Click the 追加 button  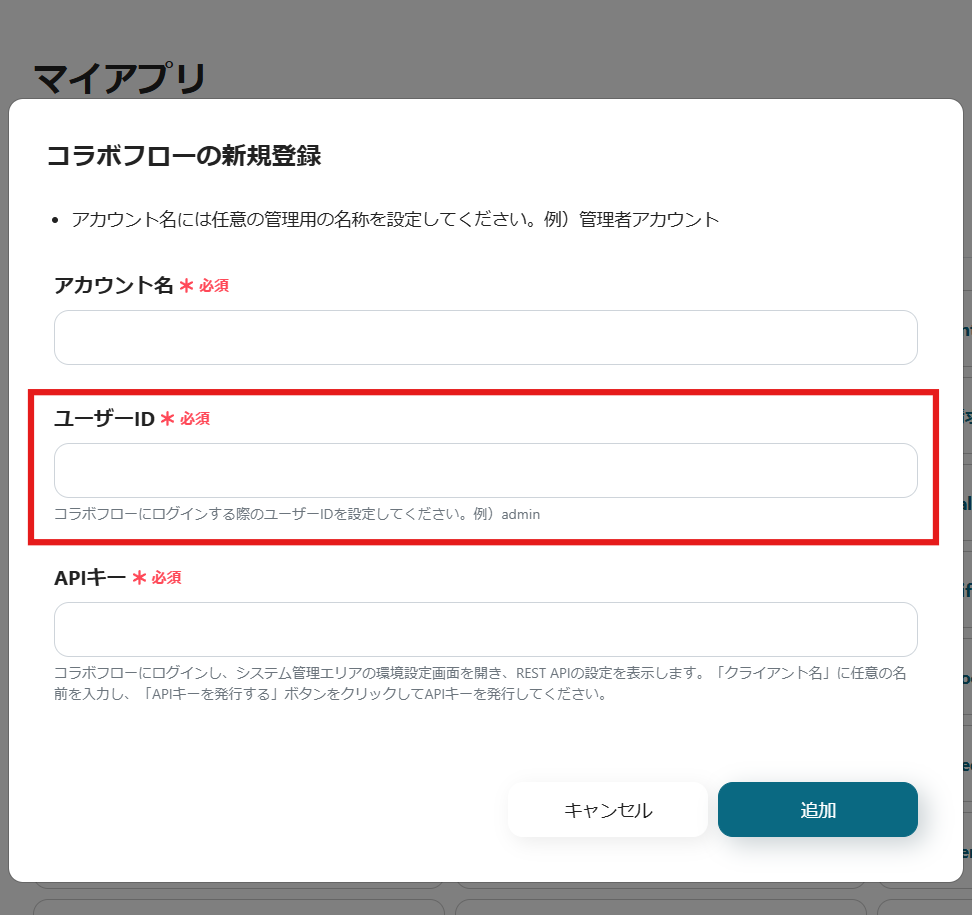818,810
